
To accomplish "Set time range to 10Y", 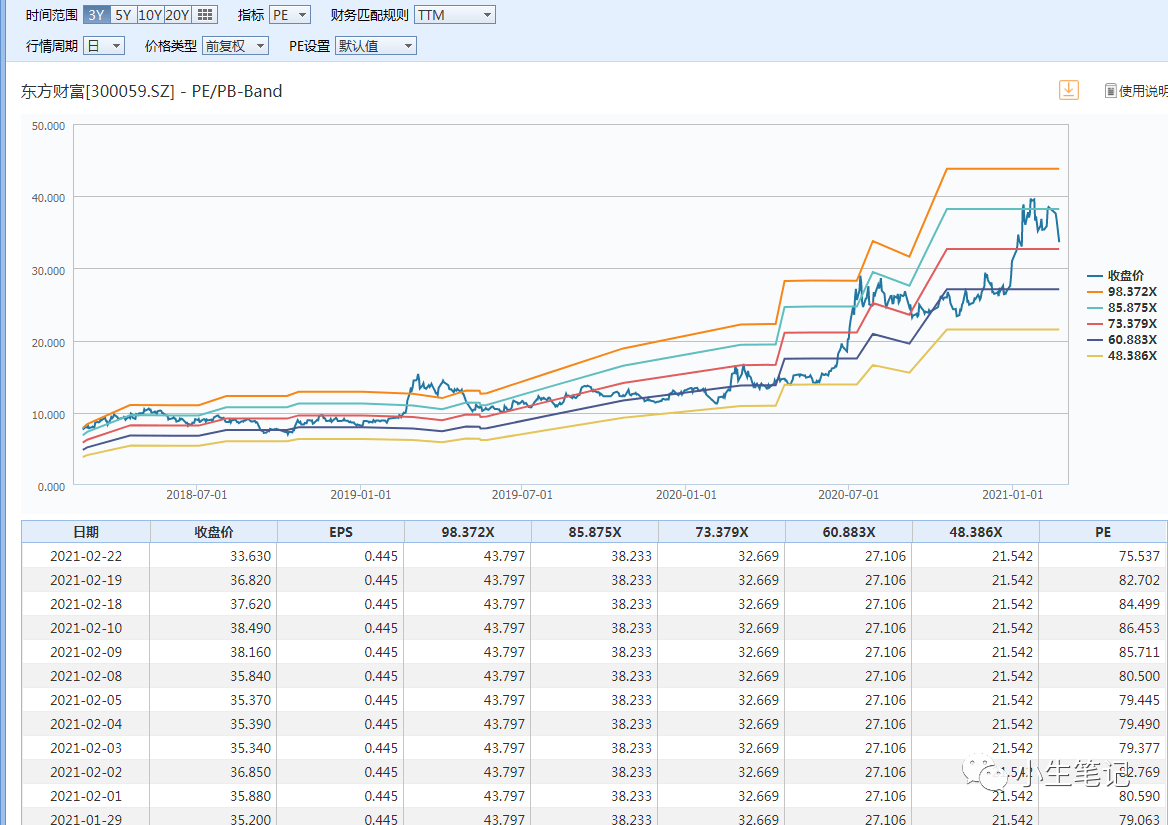I will coord(150,15).
